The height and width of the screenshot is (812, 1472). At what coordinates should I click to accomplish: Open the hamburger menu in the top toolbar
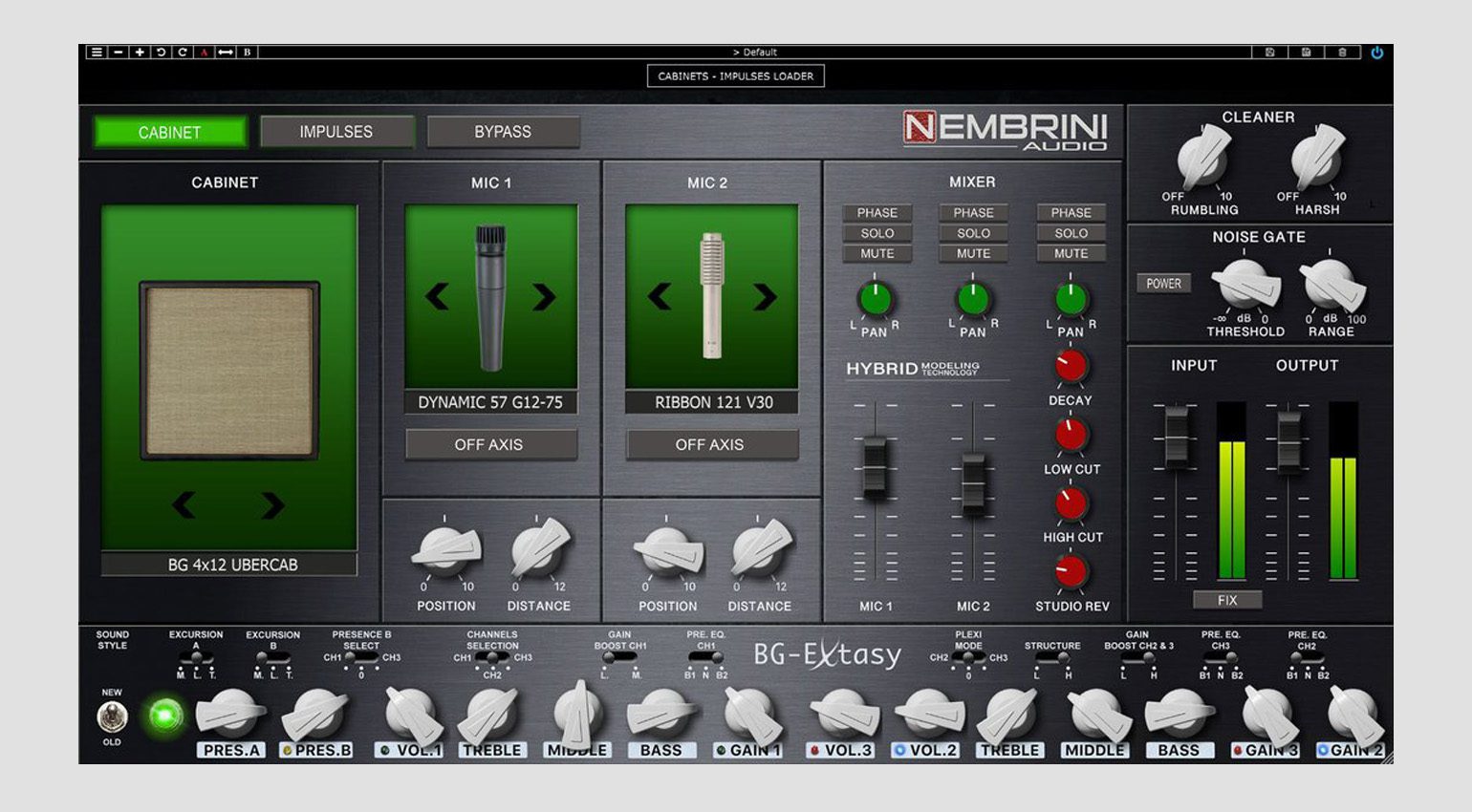point(97,53)
